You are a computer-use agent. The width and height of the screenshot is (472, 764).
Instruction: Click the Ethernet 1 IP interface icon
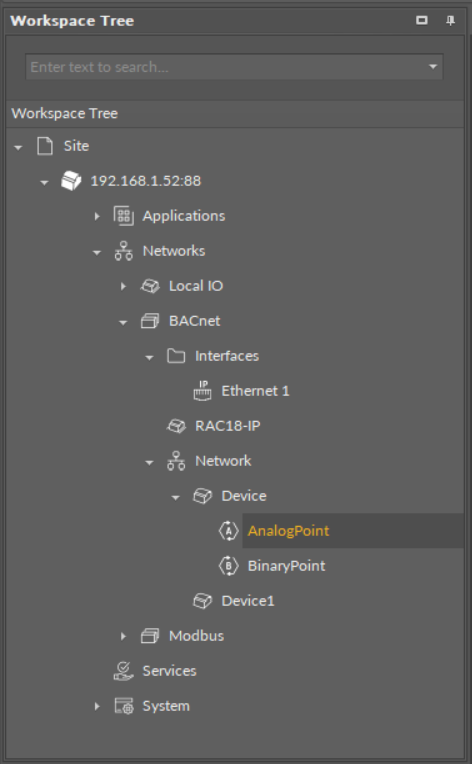[x=203, y=391]
